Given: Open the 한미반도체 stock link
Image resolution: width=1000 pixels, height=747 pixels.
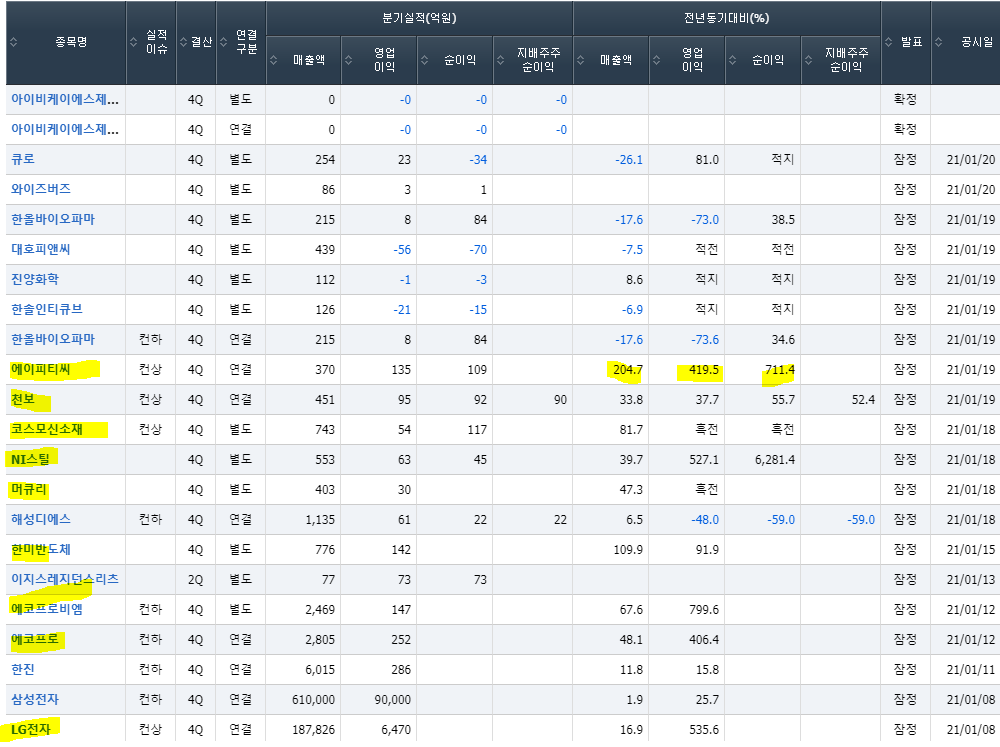Looking at the screenshot, I should [41, 549].
